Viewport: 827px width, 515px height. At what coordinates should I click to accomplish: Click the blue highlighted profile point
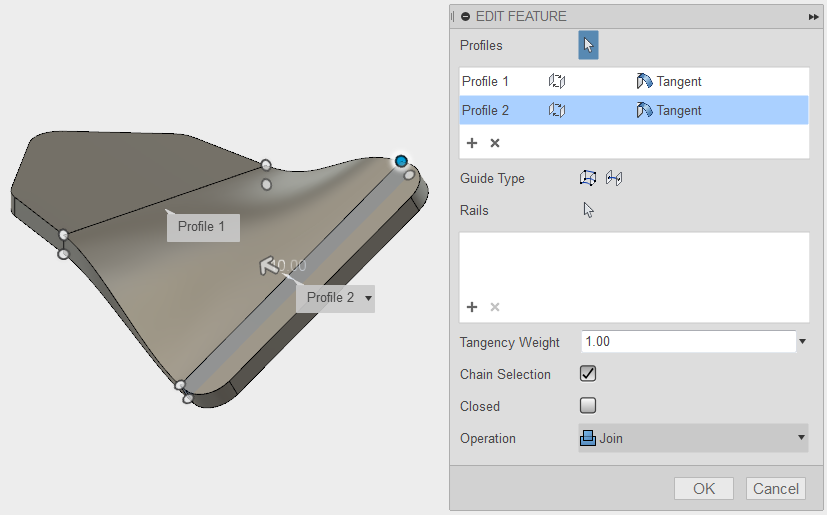(x=401, y=161)
